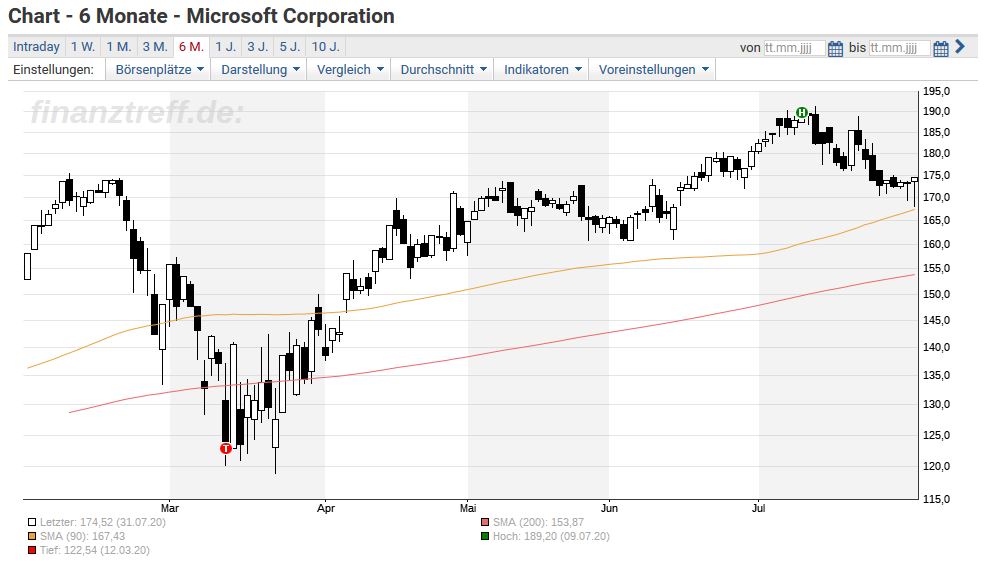Switch to Intraday chart tab
Image resolution: width=990 pixels, height=565 pixels.
pyautogui.click(x=36, y=47)
